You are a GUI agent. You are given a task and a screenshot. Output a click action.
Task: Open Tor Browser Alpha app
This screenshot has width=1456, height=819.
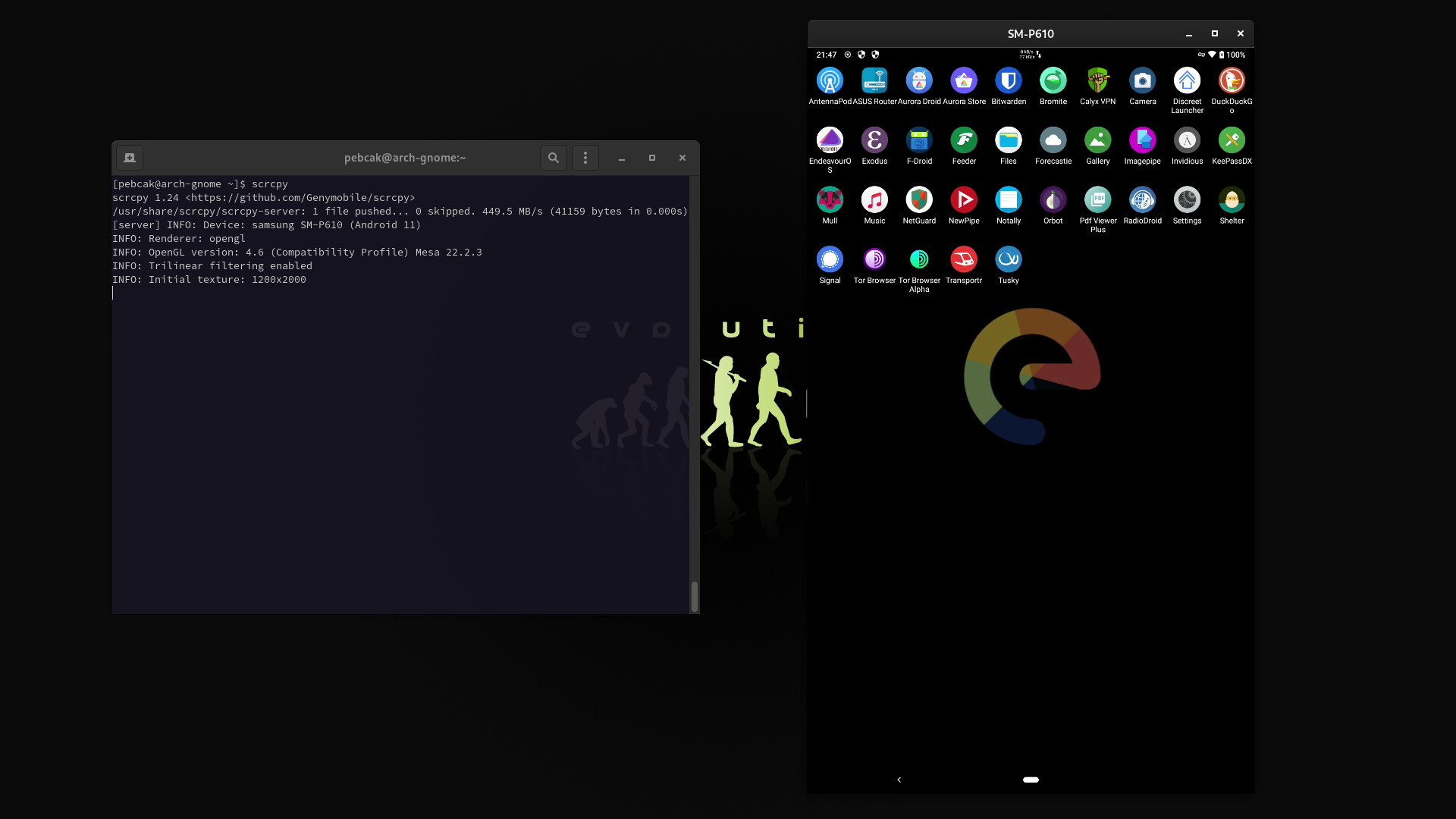[x=919, y=259]
